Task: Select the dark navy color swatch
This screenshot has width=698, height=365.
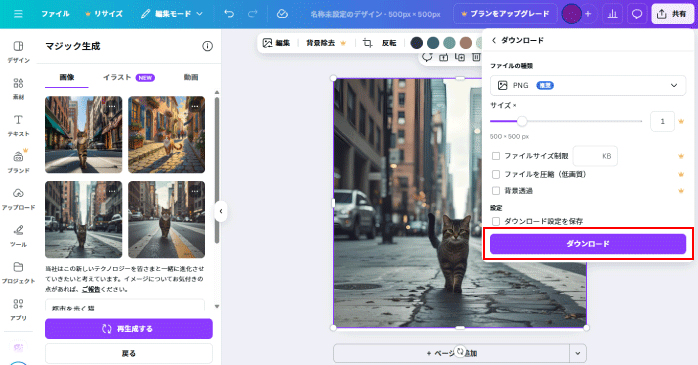Action: [x=417, y=43]
